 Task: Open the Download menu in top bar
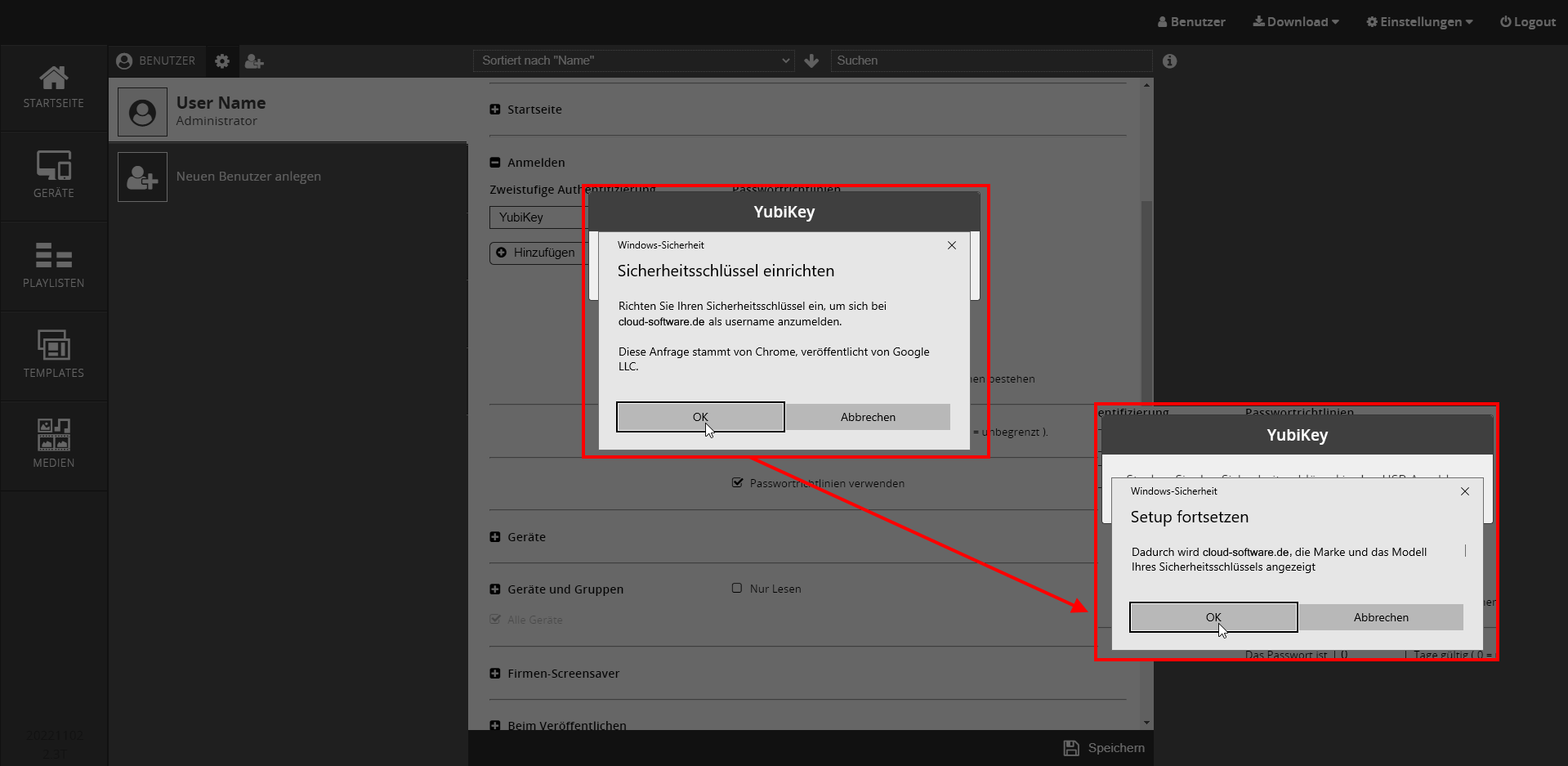click(1296, 22)
